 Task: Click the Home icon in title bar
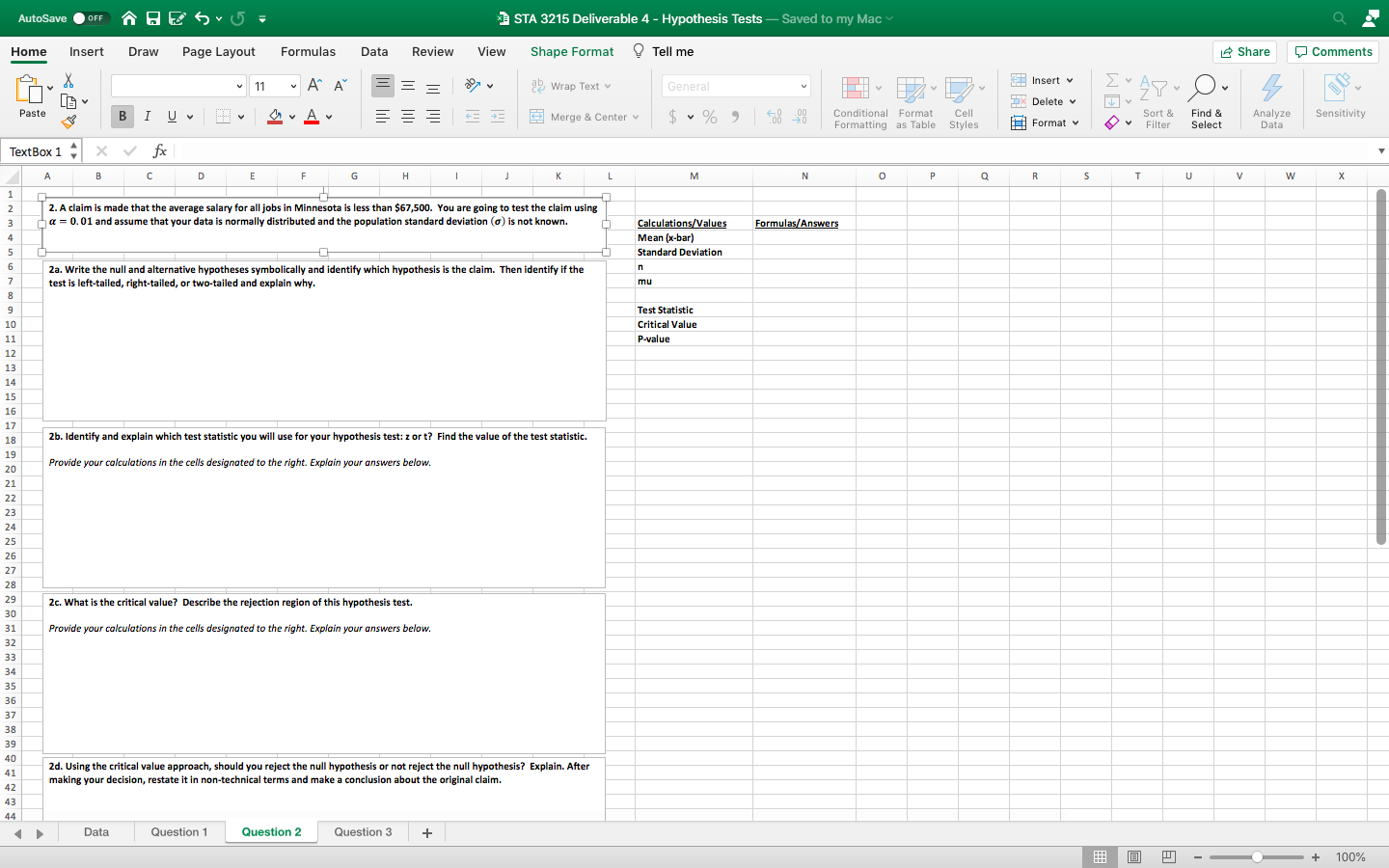click(129, 18)
